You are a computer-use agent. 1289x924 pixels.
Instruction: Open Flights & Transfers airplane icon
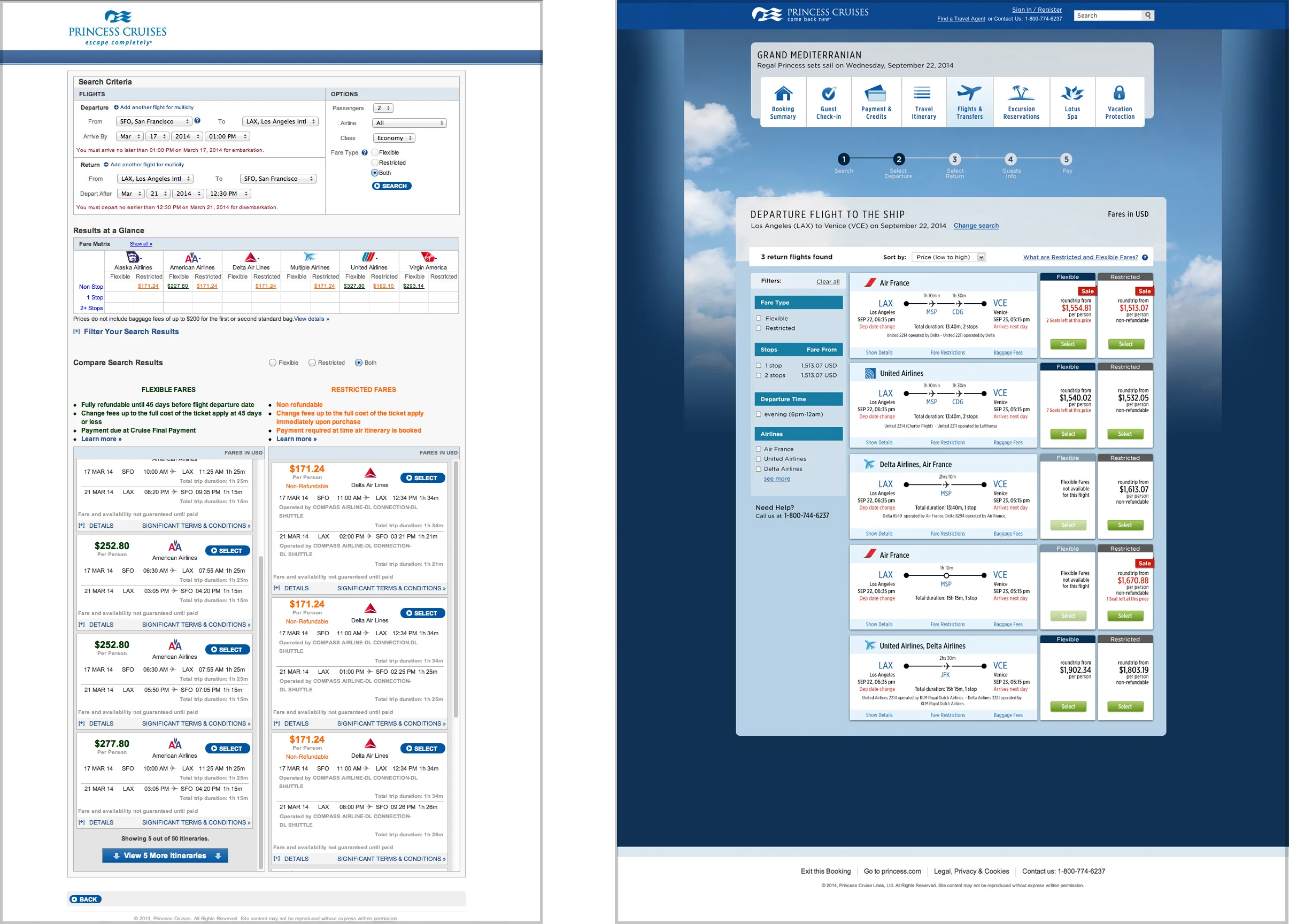[x=969, y=93]
